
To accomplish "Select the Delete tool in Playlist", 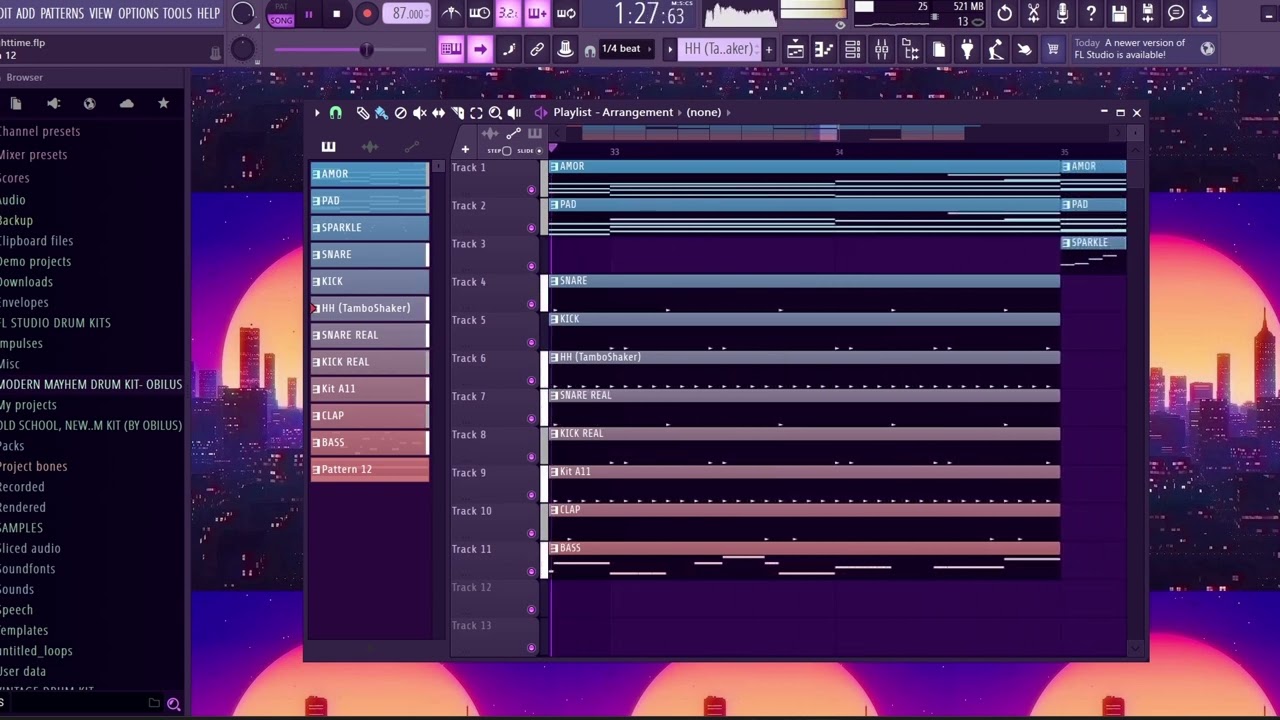I will coord(401,113).
